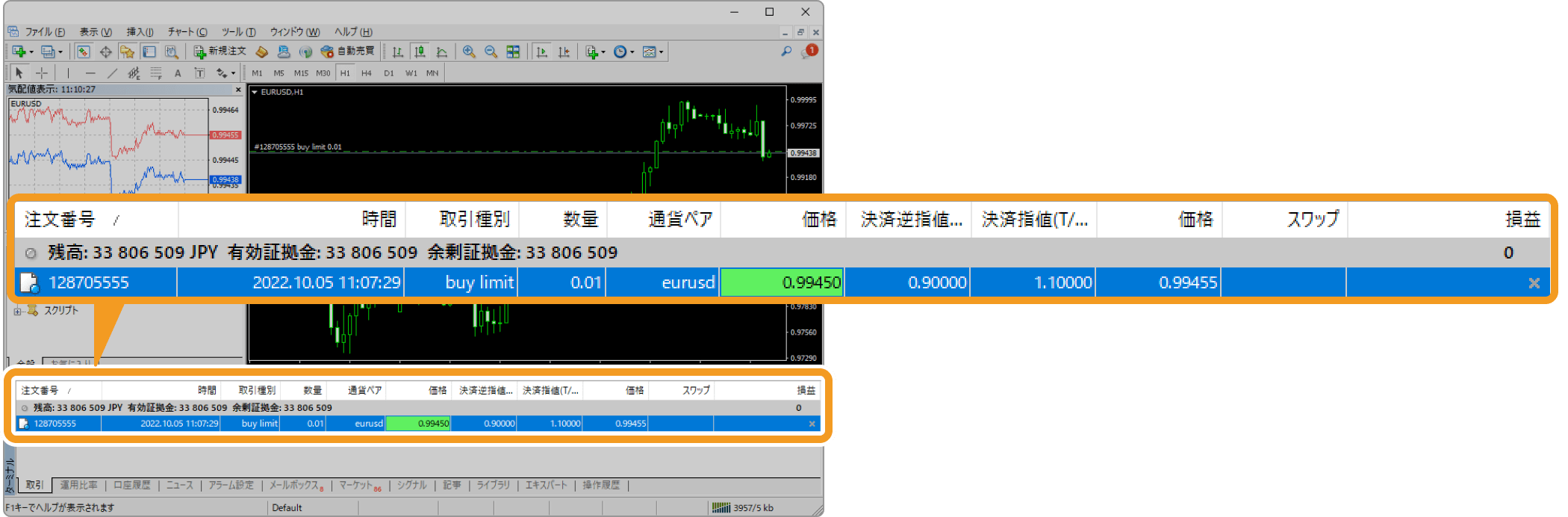Open the Strategy Tester magnifier icon
Screen dimensions: 1568x517
(172, 52)
